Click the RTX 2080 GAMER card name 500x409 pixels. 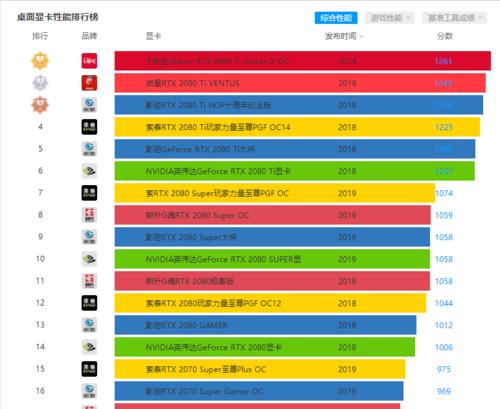(187, 325)
